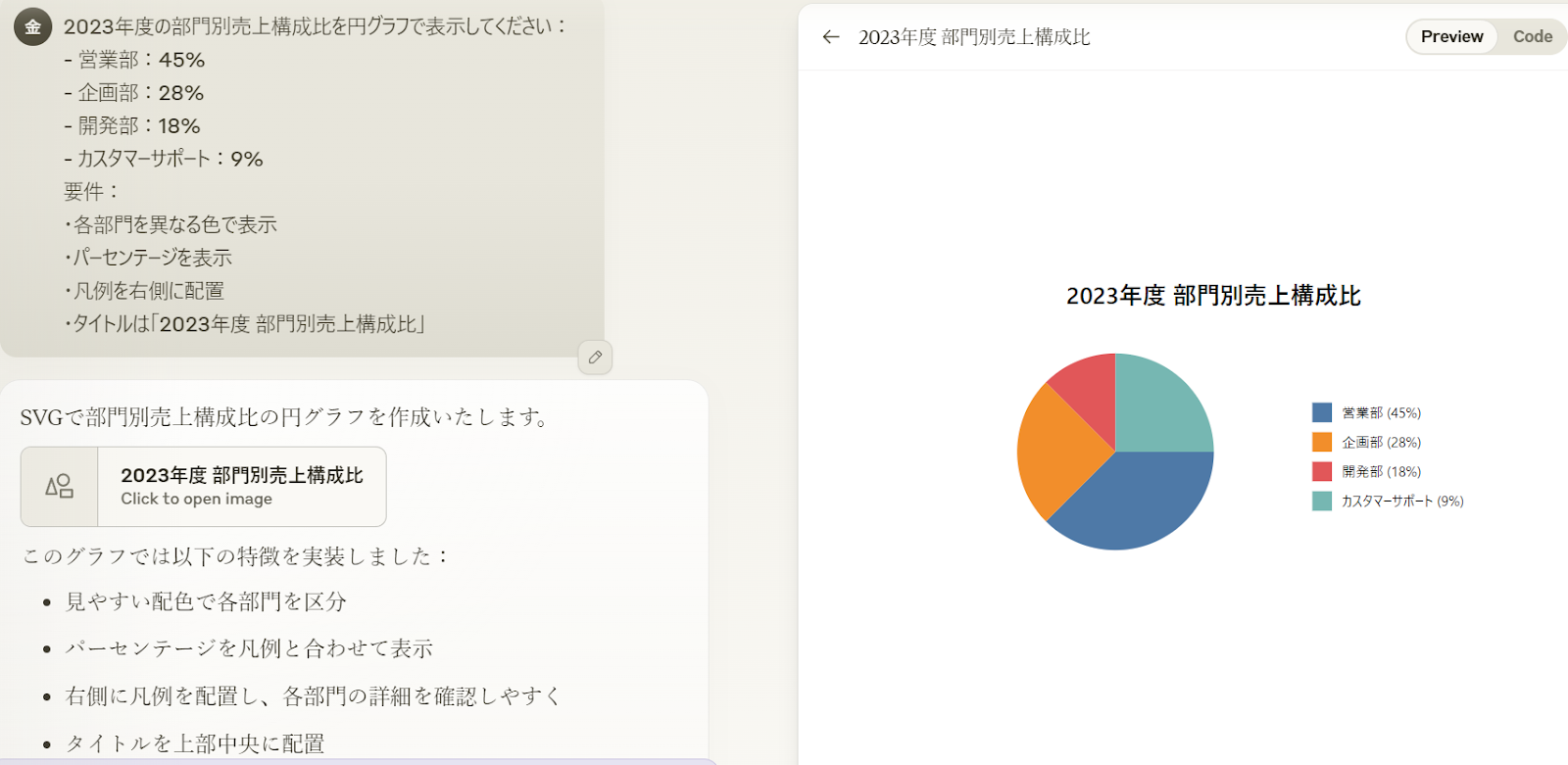Click the red 開発部 legend swatch

[1322, 471]
